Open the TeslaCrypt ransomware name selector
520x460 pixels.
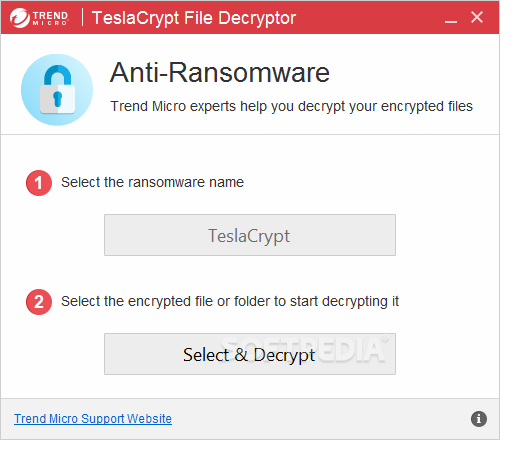coord(250,235)
